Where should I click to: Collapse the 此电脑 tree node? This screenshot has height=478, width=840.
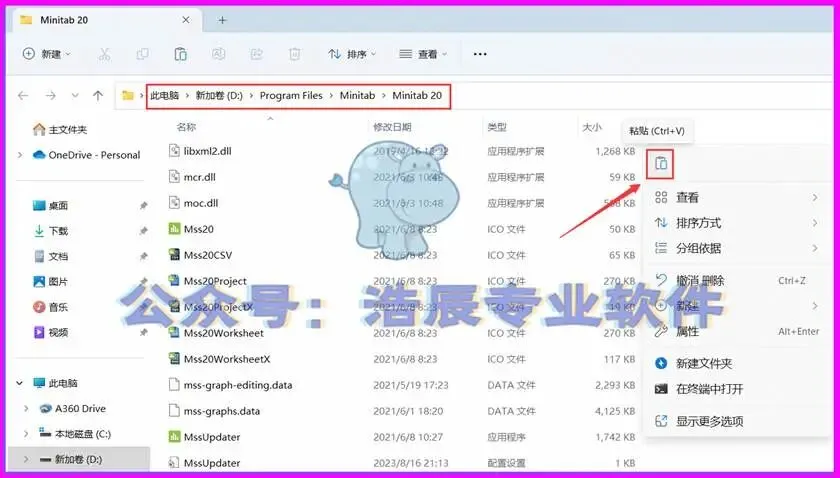click(x=20, y=383)
